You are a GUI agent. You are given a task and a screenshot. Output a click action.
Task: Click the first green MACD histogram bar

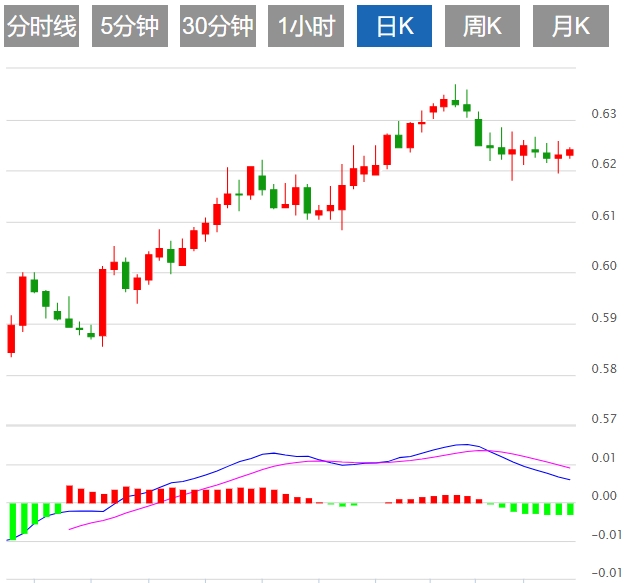point(12,521)
